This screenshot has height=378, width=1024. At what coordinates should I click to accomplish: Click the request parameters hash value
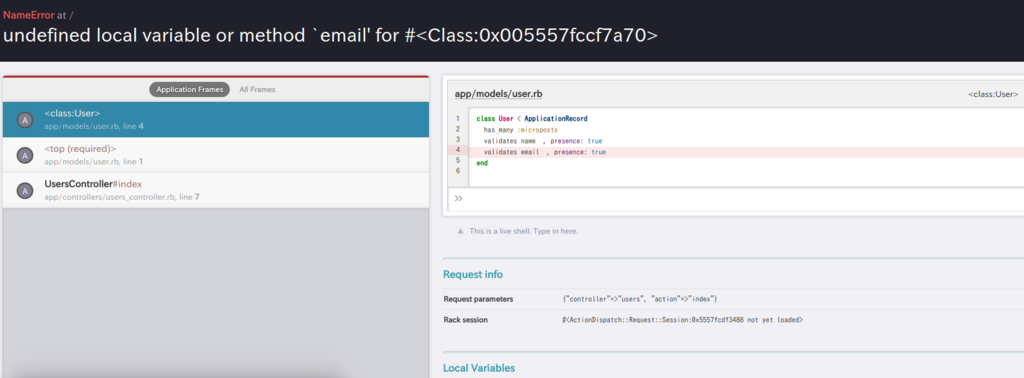tap(639, 299)
